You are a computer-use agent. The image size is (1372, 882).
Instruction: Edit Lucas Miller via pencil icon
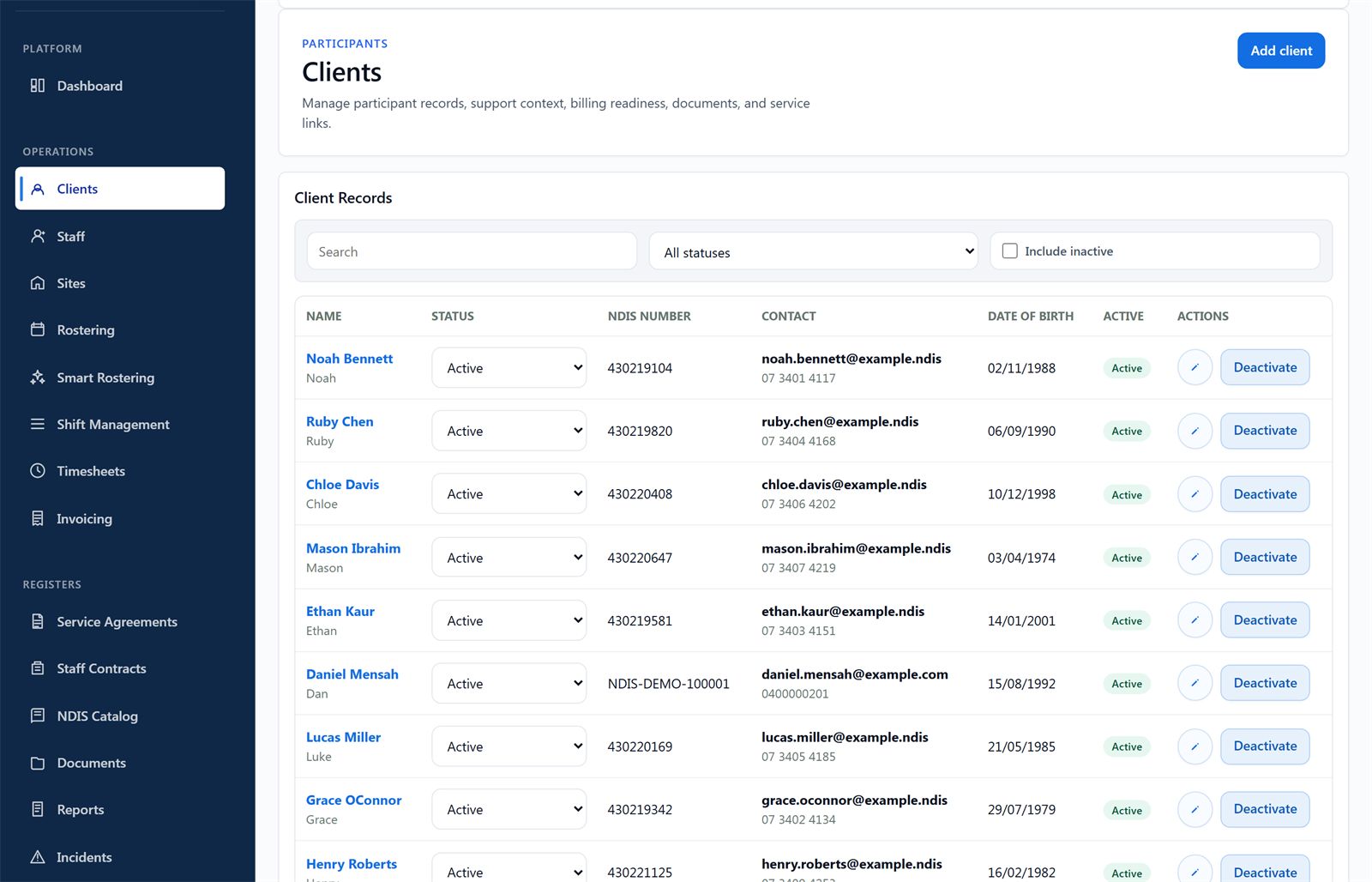coord(1194,746)
